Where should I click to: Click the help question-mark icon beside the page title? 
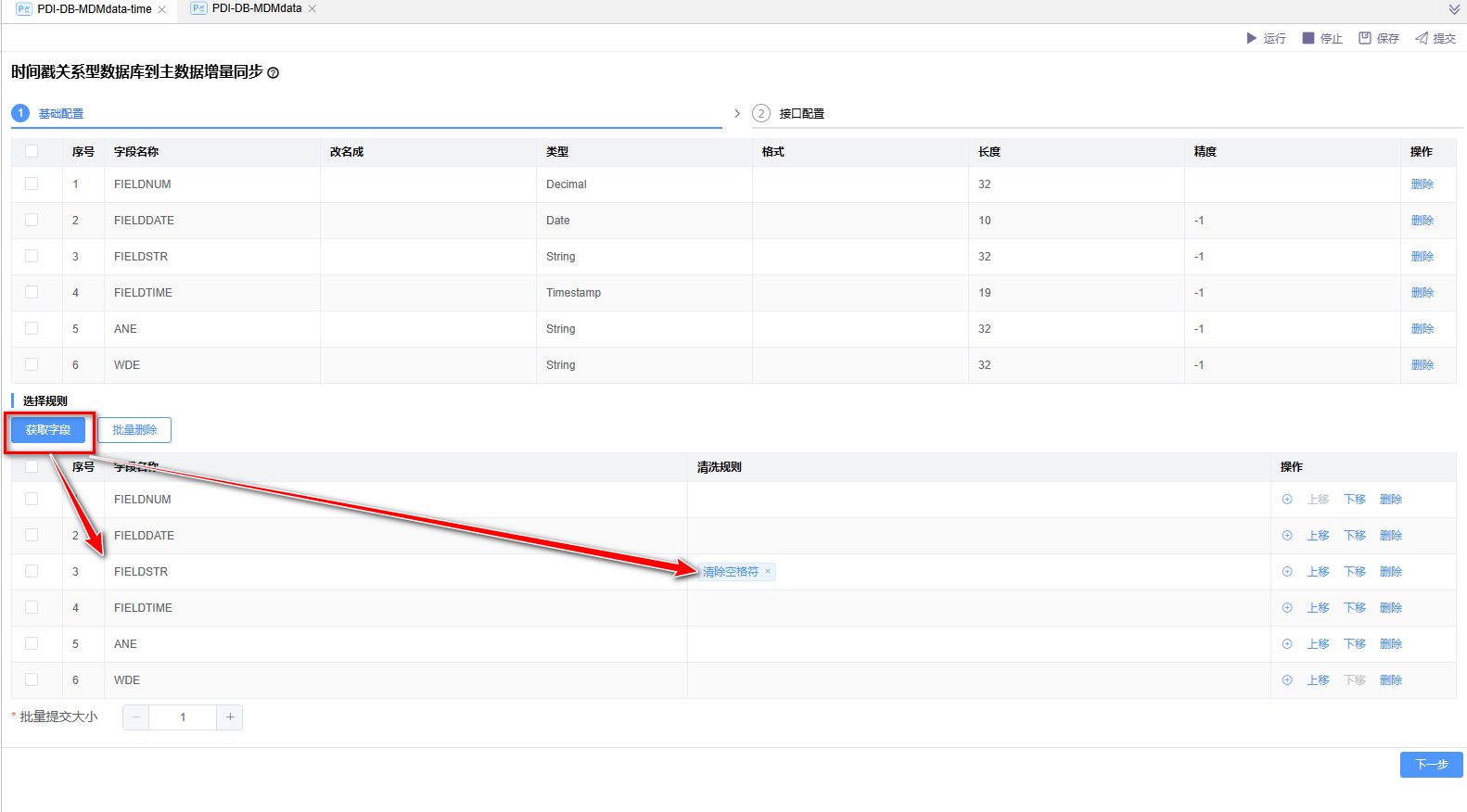coord(273,73)
